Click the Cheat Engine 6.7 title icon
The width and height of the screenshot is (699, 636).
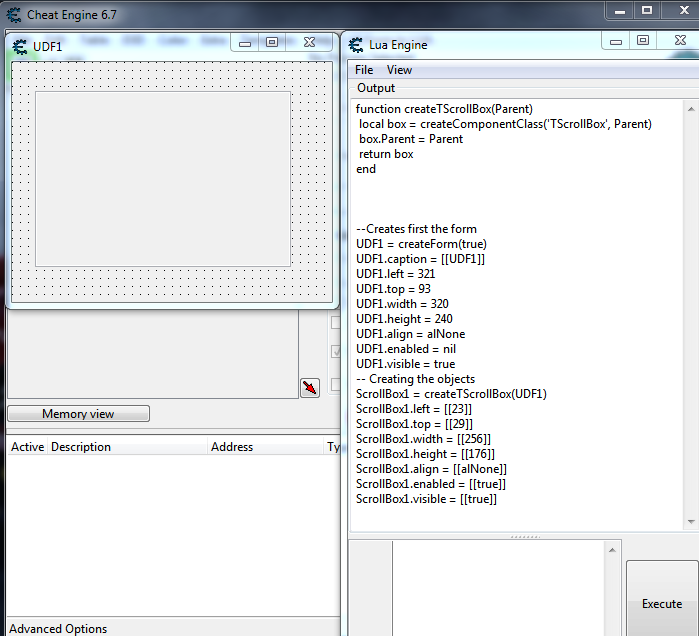tap(14, 14)
